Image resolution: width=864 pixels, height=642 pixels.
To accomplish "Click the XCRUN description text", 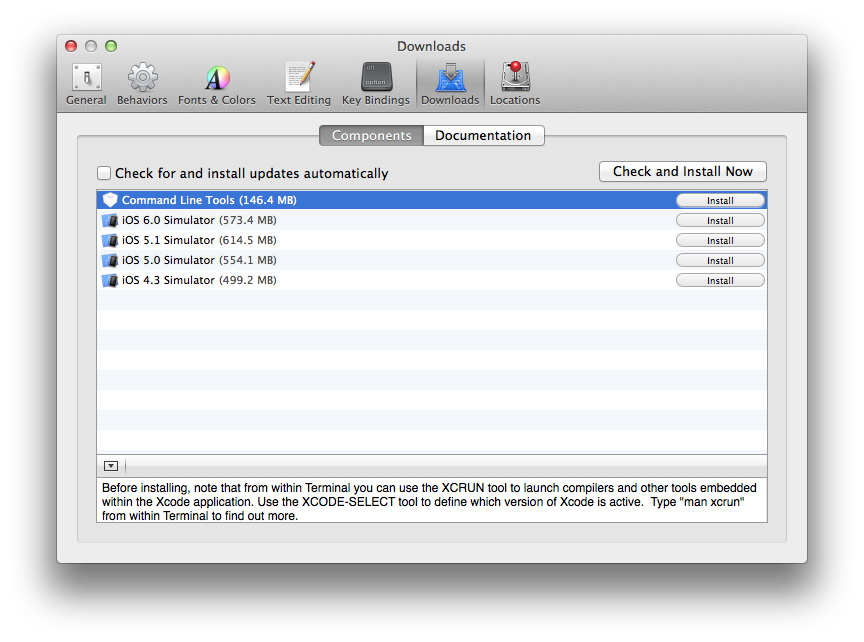I will pos(429,502).
